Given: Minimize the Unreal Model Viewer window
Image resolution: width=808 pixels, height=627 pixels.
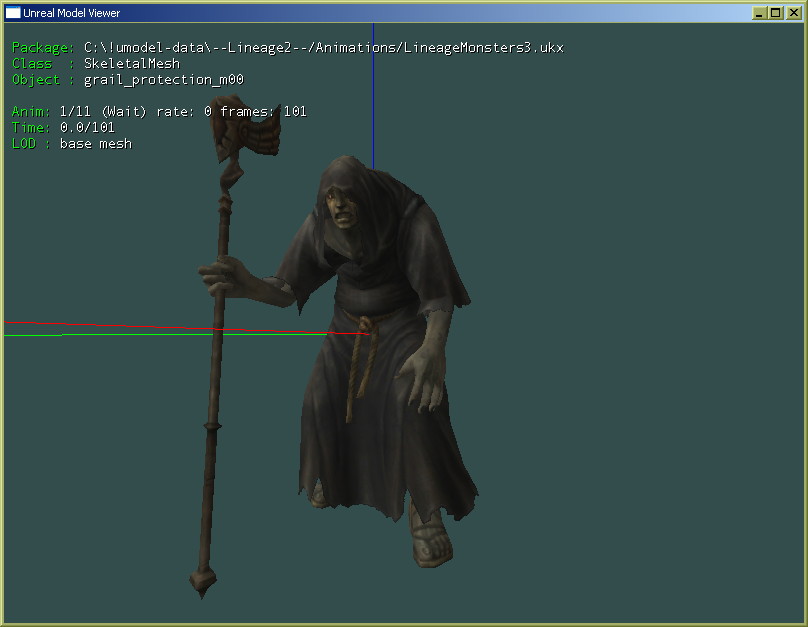Looking at the screenshot, I should point(759,13).
